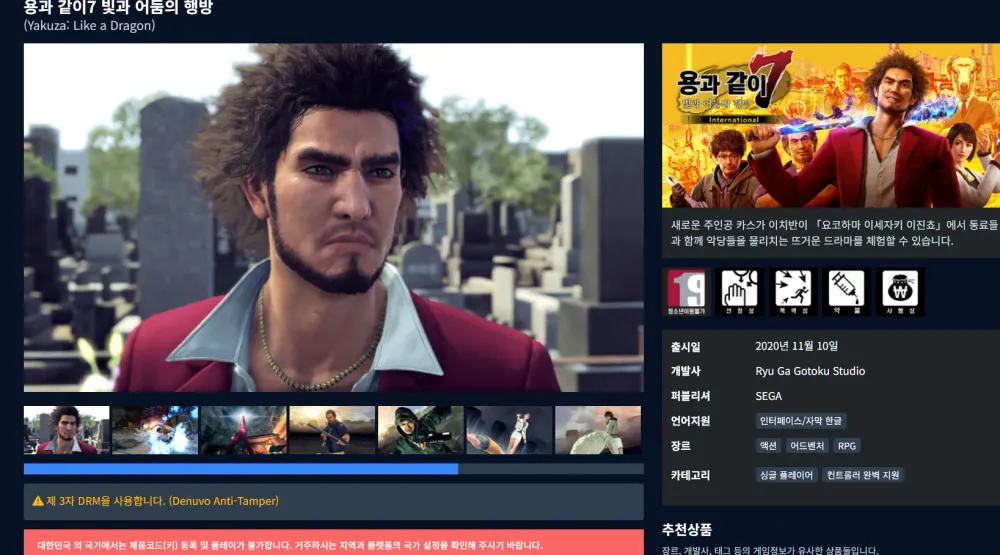Click the 추천상품 section heading
The height and width of the screenshot is (555, 1000).
point(687,529)
